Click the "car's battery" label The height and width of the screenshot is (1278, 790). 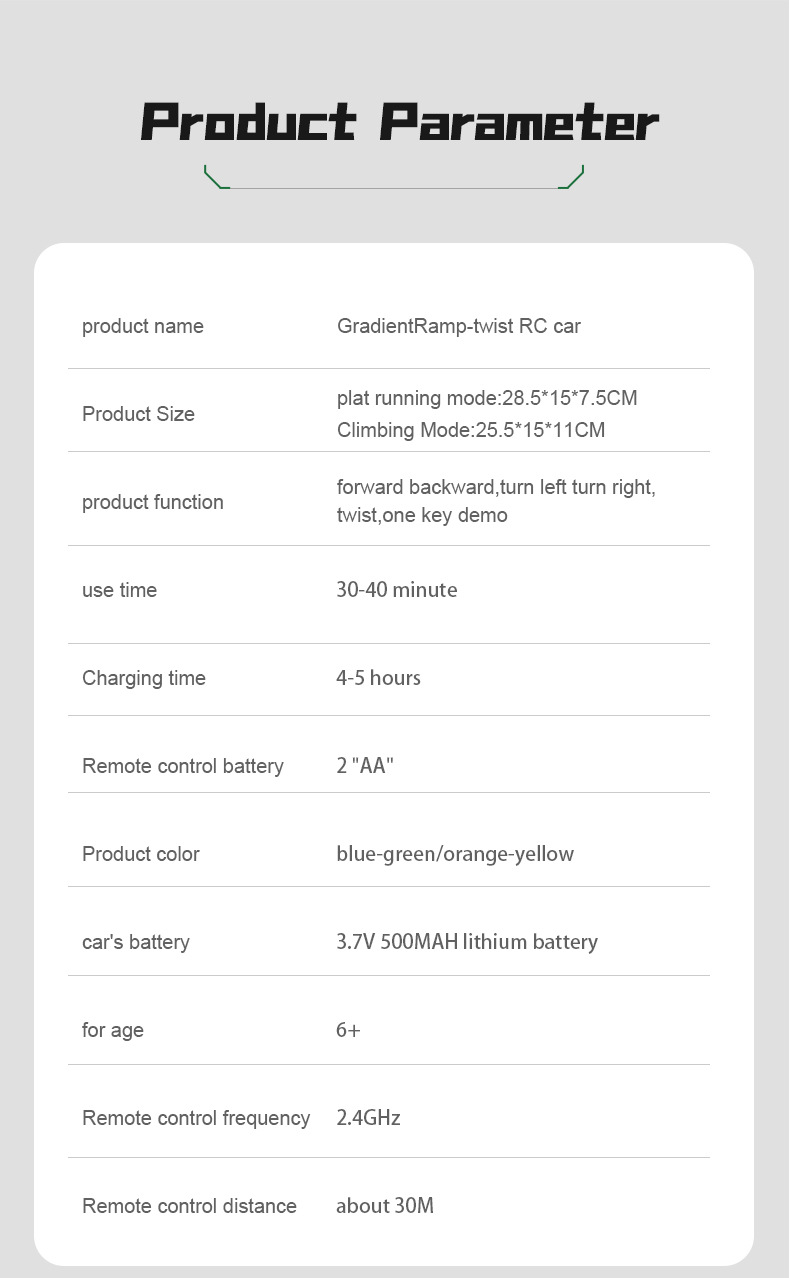pos(135,942)
